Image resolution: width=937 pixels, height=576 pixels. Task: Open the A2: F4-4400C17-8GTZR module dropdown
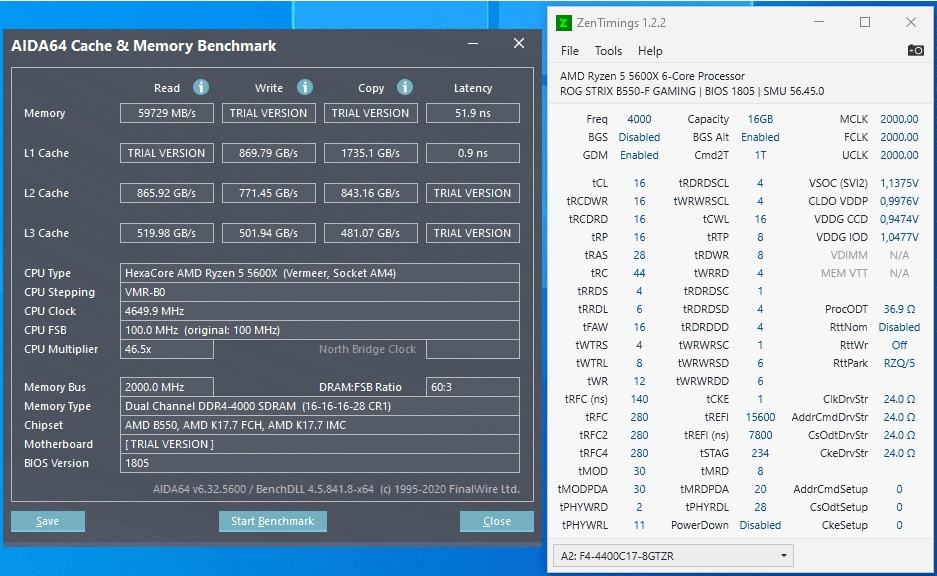[673, 556]
